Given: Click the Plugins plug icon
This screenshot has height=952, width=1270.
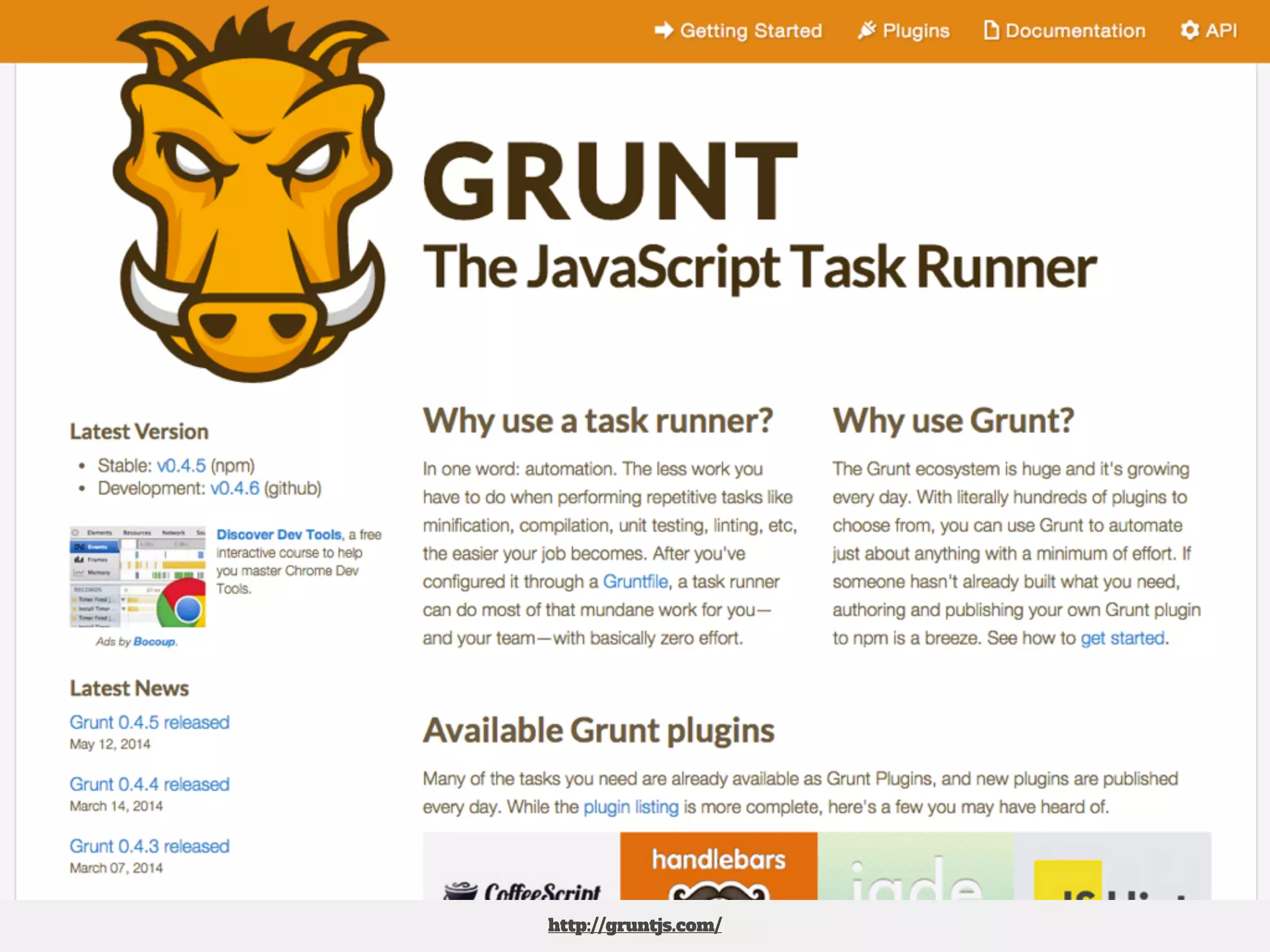Looking at the screenshot, I should [x=866, y=30].
